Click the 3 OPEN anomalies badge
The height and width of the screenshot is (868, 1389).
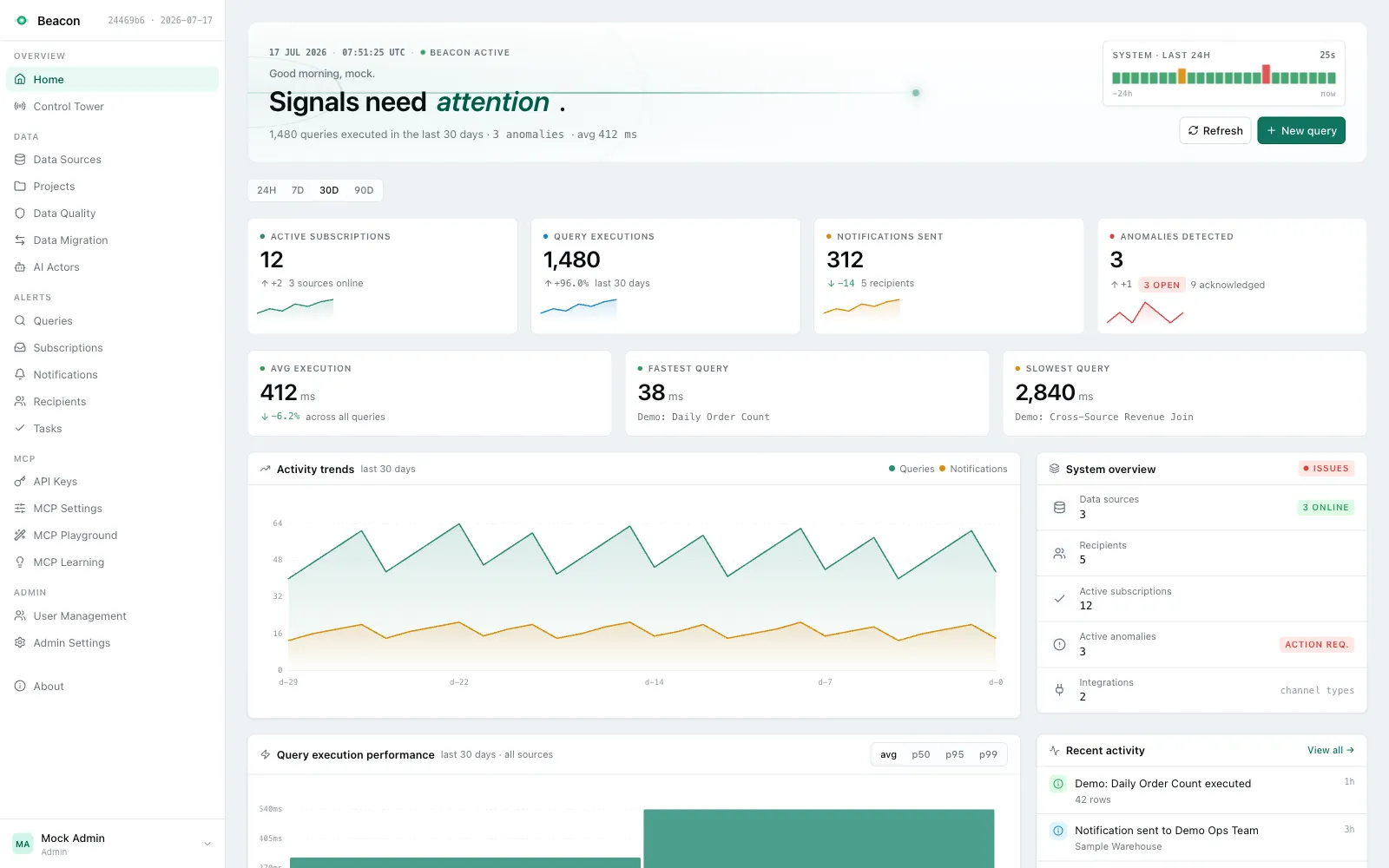(x=1162, y=285)
